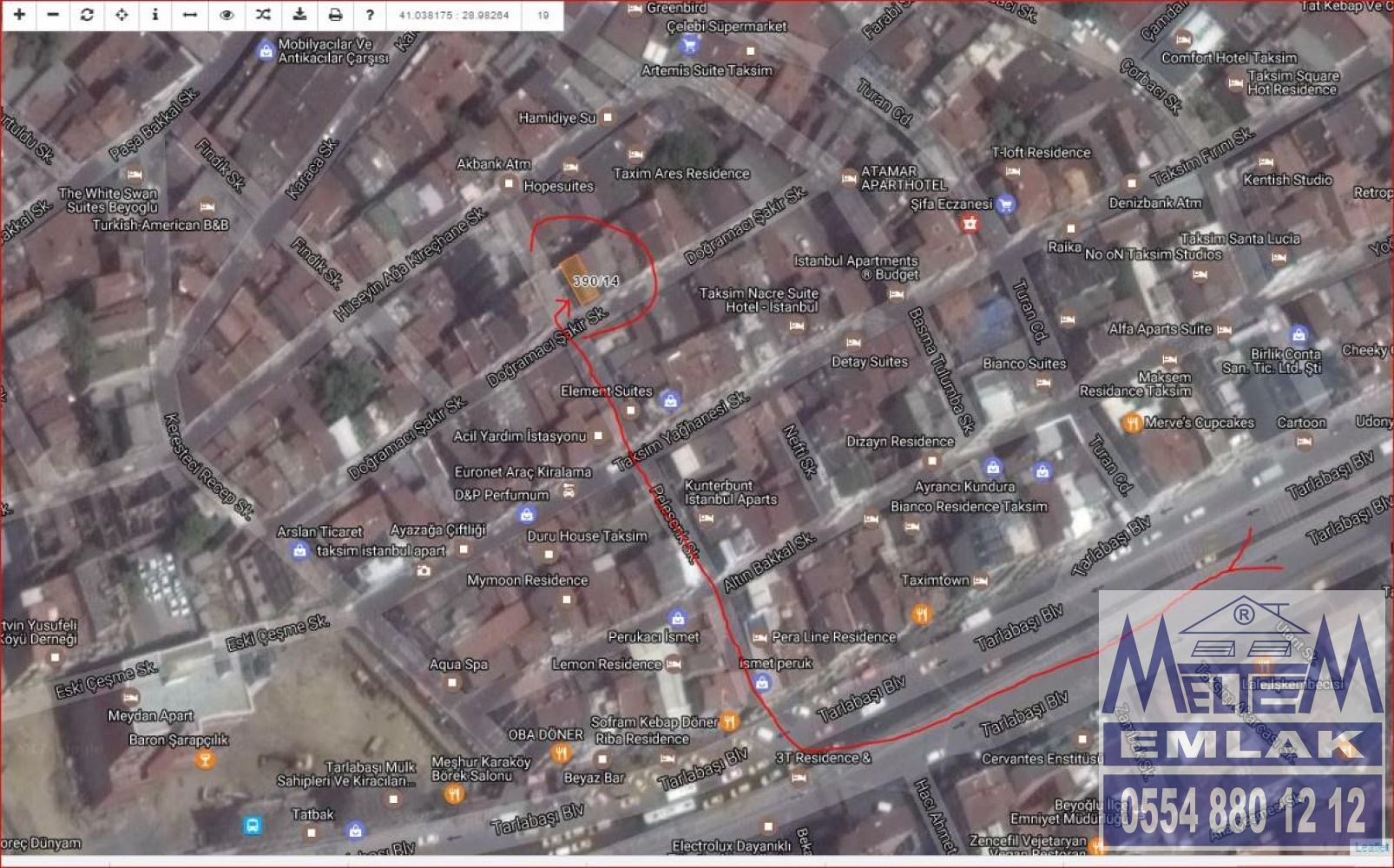Select the bus stop transit icon

[253, 825]
